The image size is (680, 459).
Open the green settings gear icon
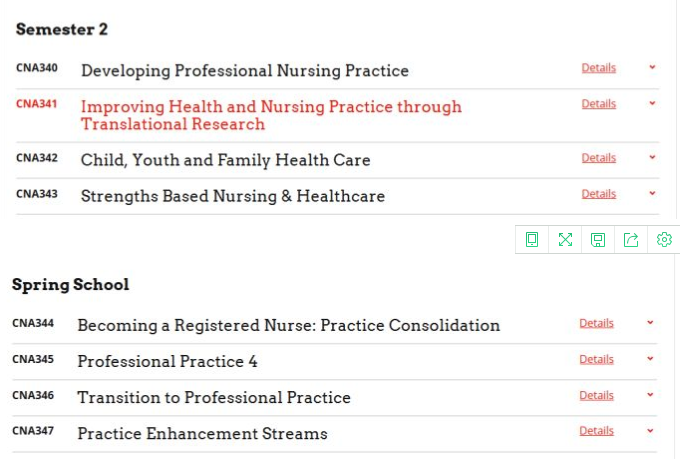[x=664, y=239]
